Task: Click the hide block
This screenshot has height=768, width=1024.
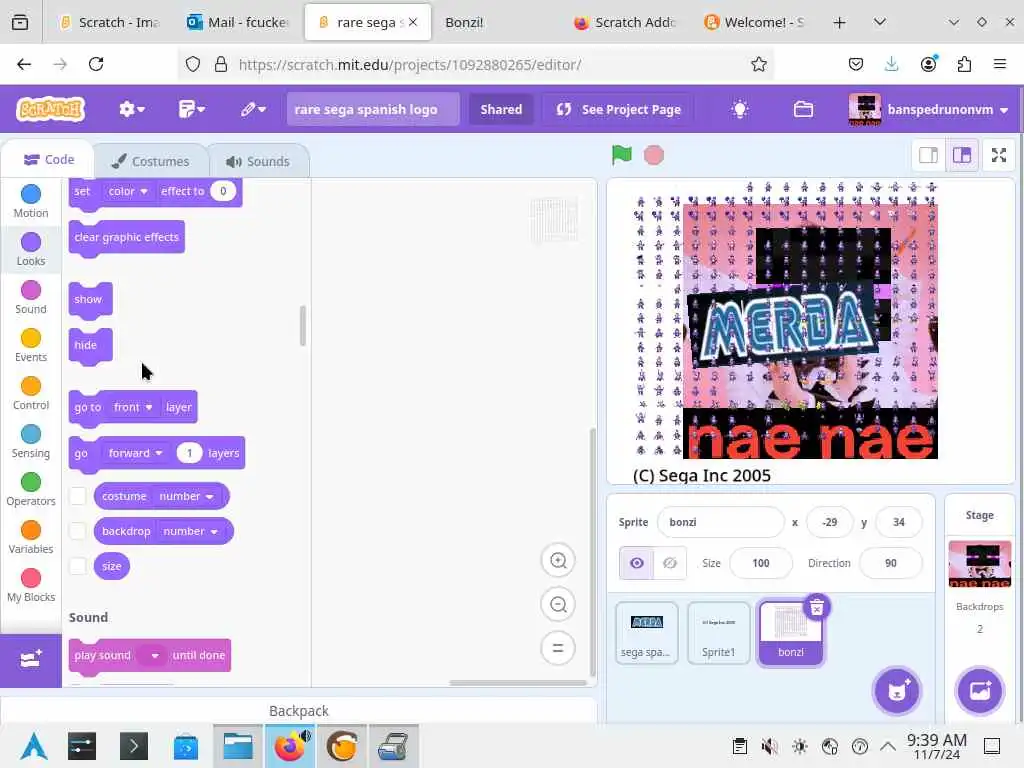Action: [90, 345]
